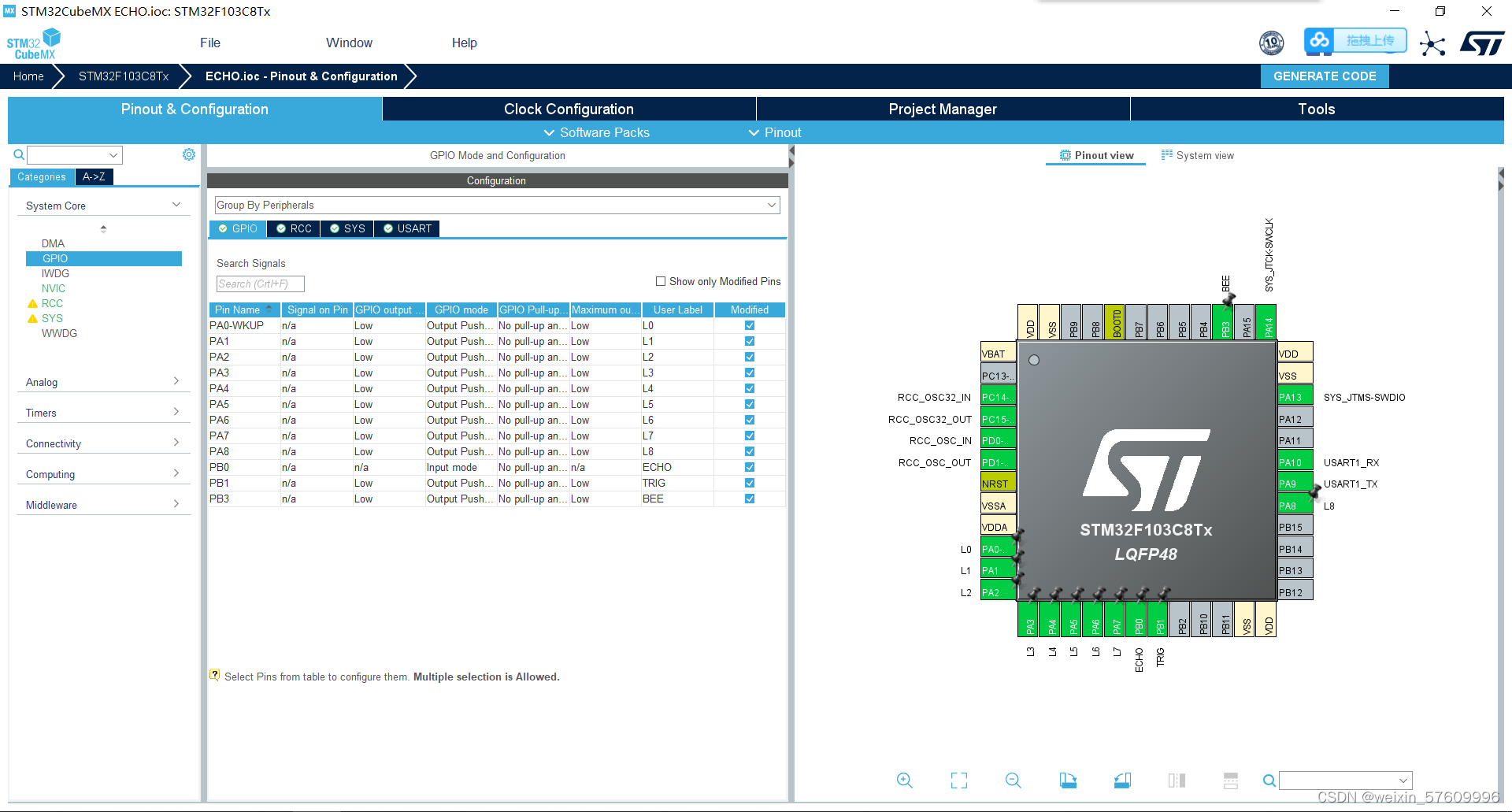Select pin PB3 on the chip
The image size is (1512, 812).
point(1225,322)
